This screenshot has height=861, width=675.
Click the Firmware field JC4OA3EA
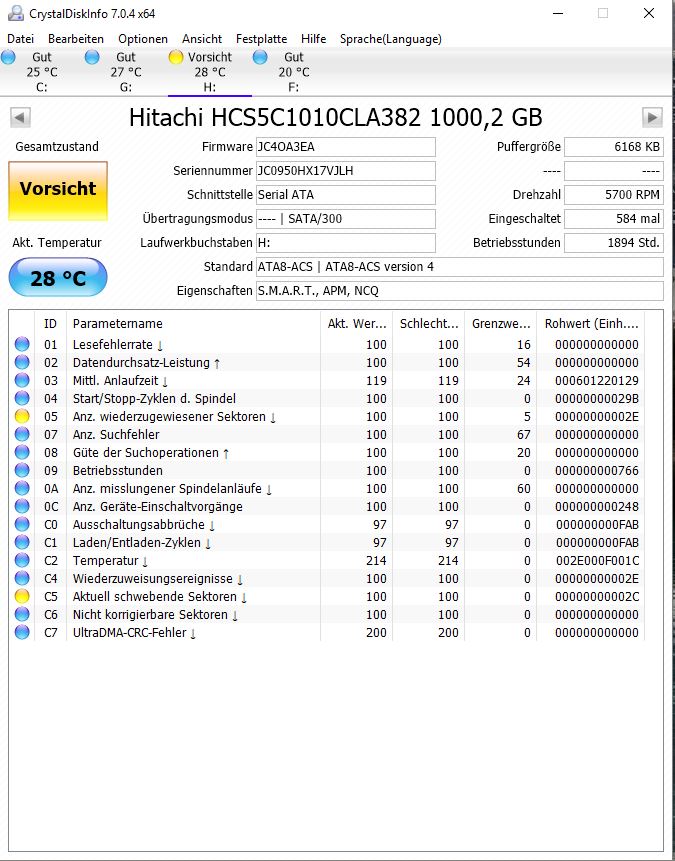click(x=345, y=147)
